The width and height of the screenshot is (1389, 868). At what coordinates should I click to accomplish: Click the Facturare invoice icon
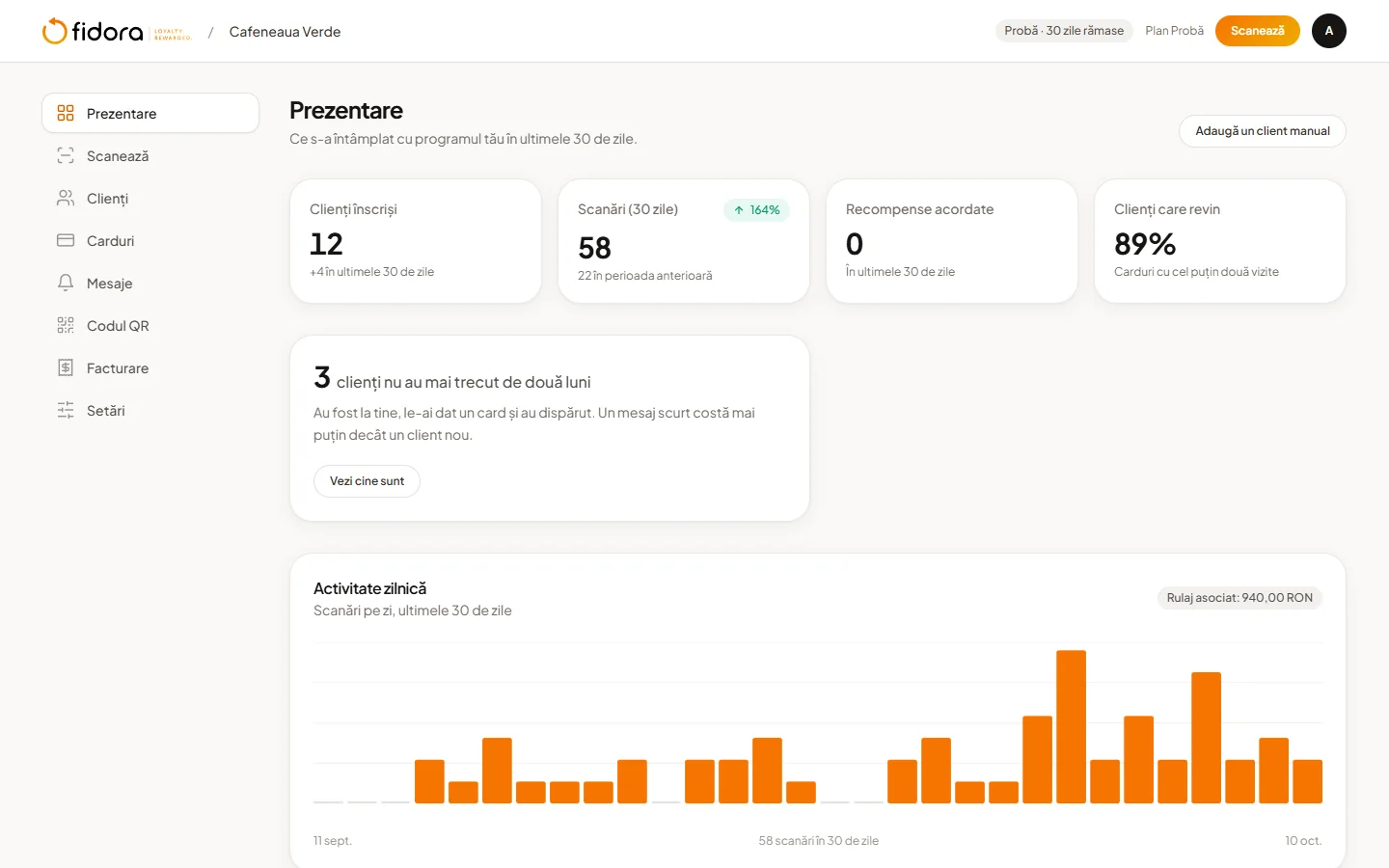[66, 367]
